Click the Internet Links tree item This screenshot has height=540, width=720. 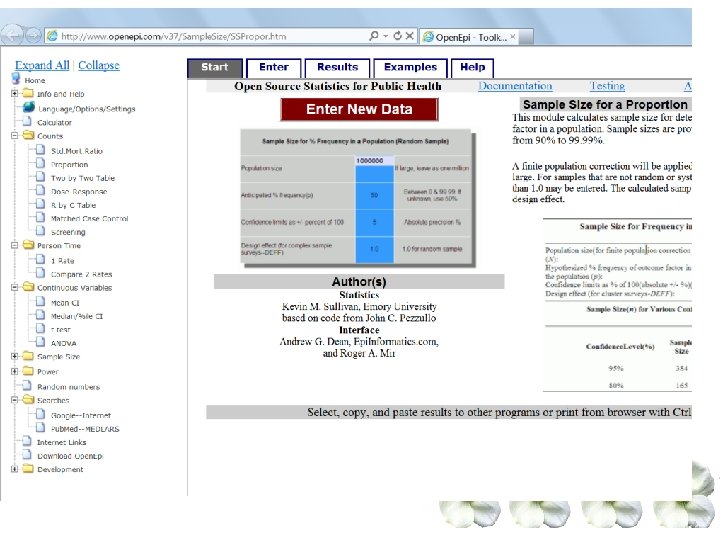(x=62, y=442)
